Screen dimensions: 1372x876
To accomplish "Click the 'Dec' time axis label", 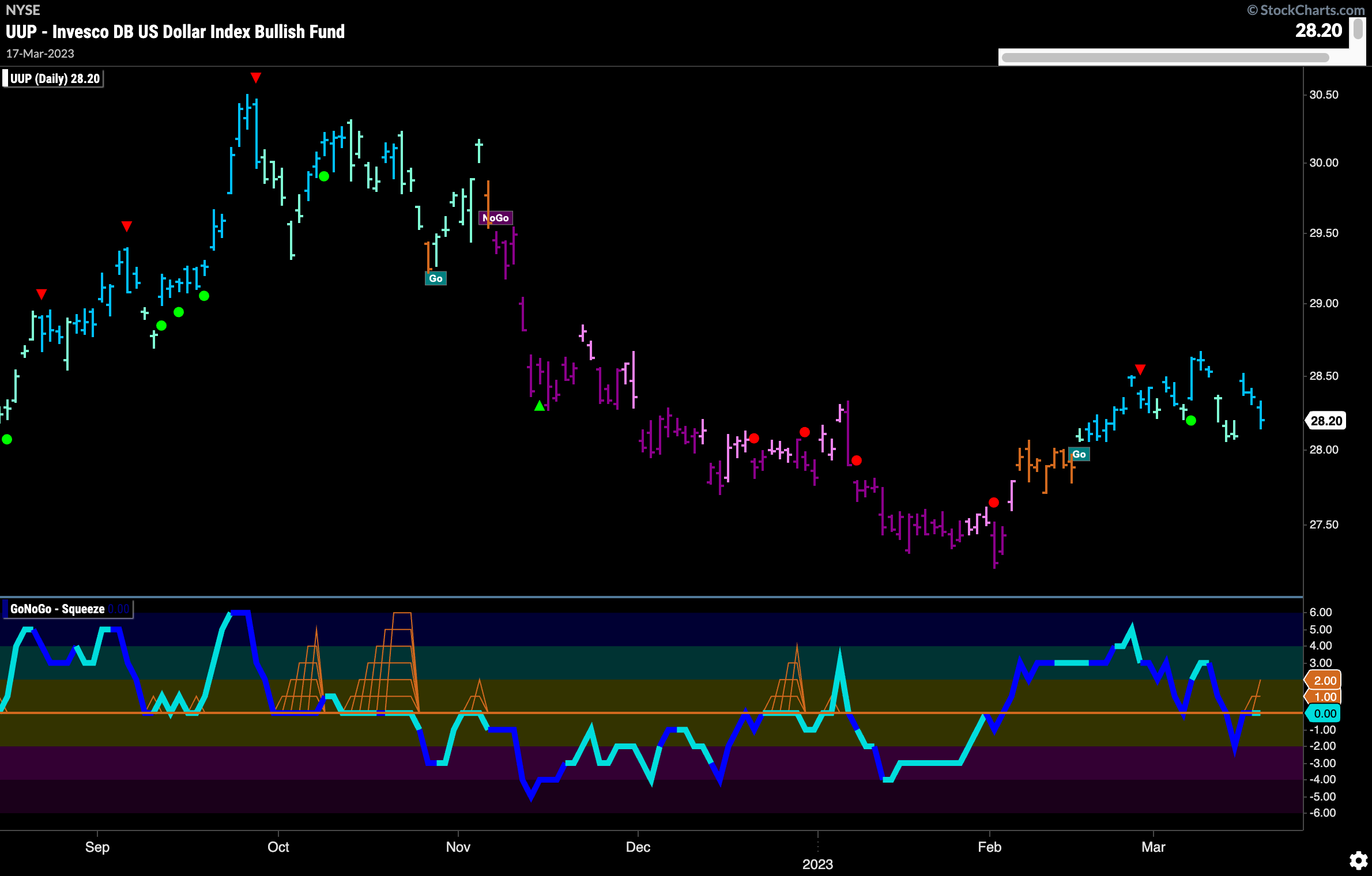I will [638, 847].
